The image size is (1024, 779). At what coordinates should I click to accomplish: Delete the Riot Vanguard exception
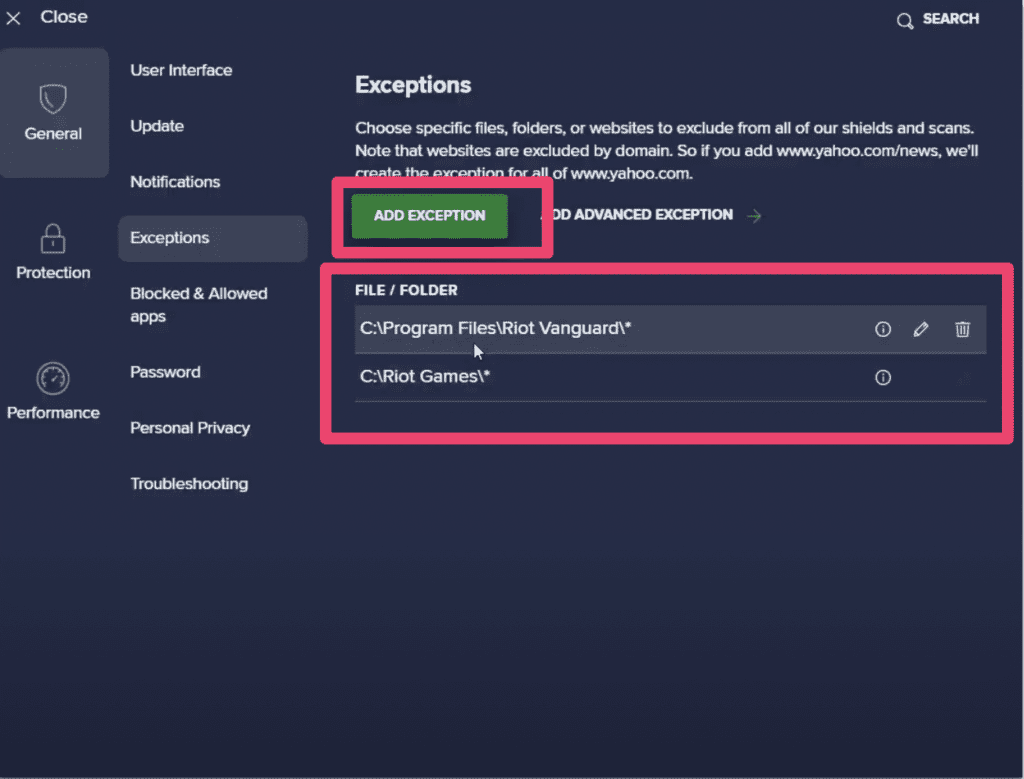[x=962, y=329]
